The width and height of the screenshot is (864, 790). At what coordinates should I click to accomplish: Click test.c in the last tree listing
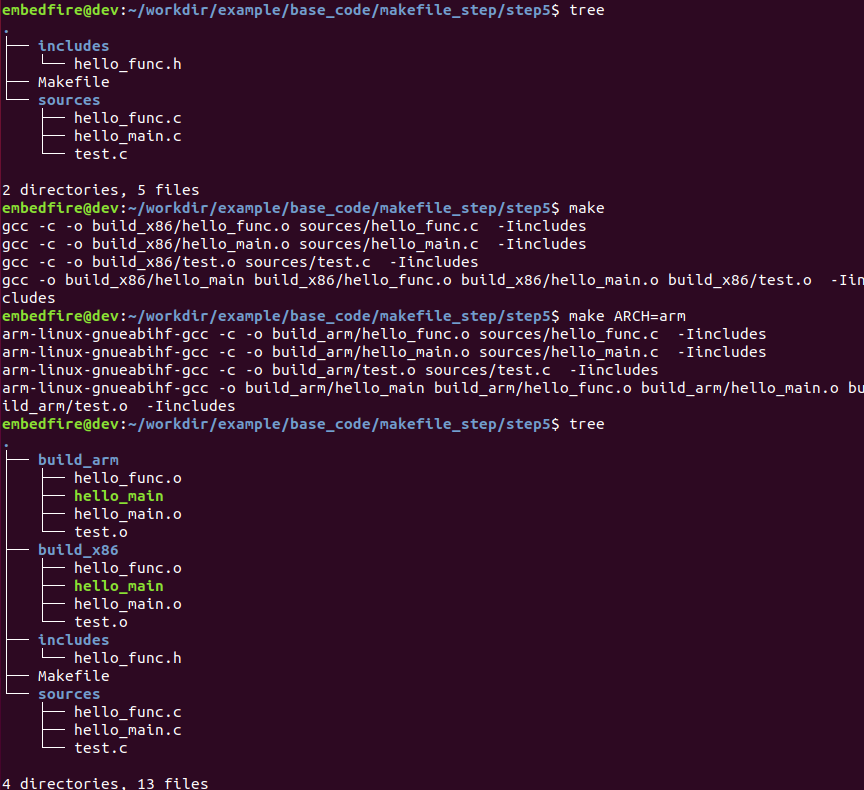(100, 748)
